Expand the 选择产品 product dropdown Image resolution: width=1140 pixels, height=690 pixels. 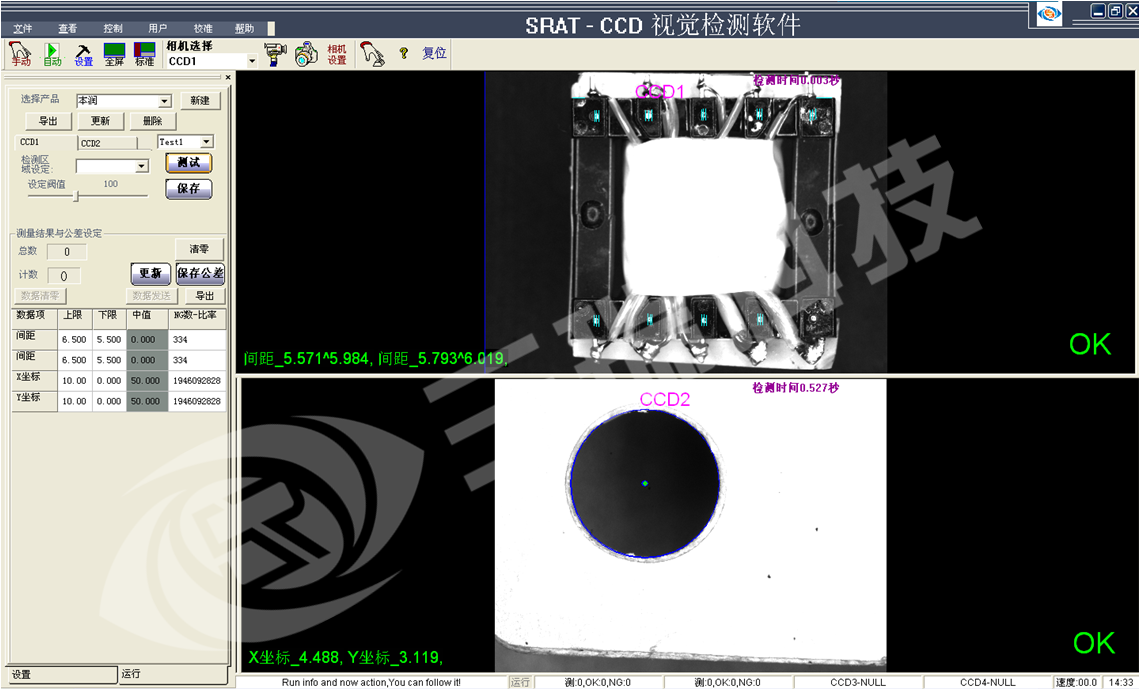pos(165,101)
